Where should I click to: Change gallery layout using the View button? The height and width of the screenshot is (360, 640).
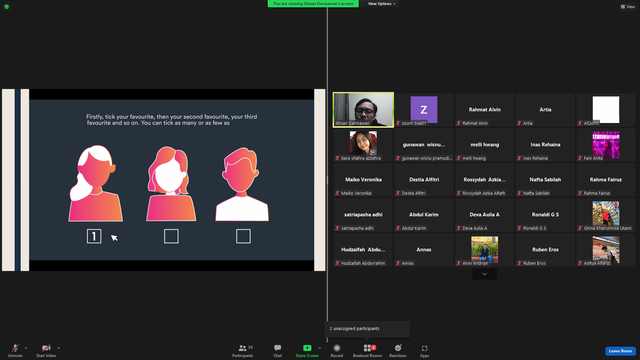coord(628,7)
